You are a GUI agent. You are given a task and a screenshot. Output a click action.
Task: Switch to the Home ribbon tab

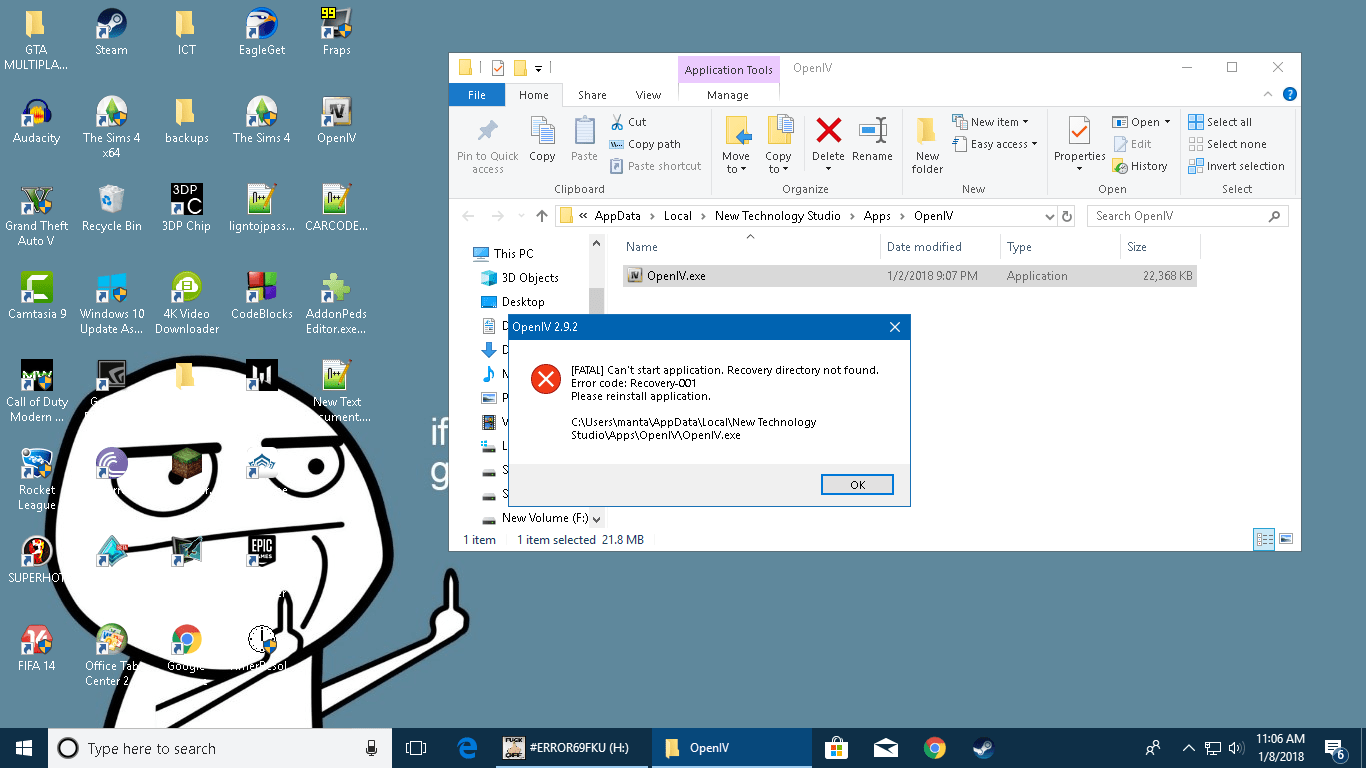click(533, 95)
